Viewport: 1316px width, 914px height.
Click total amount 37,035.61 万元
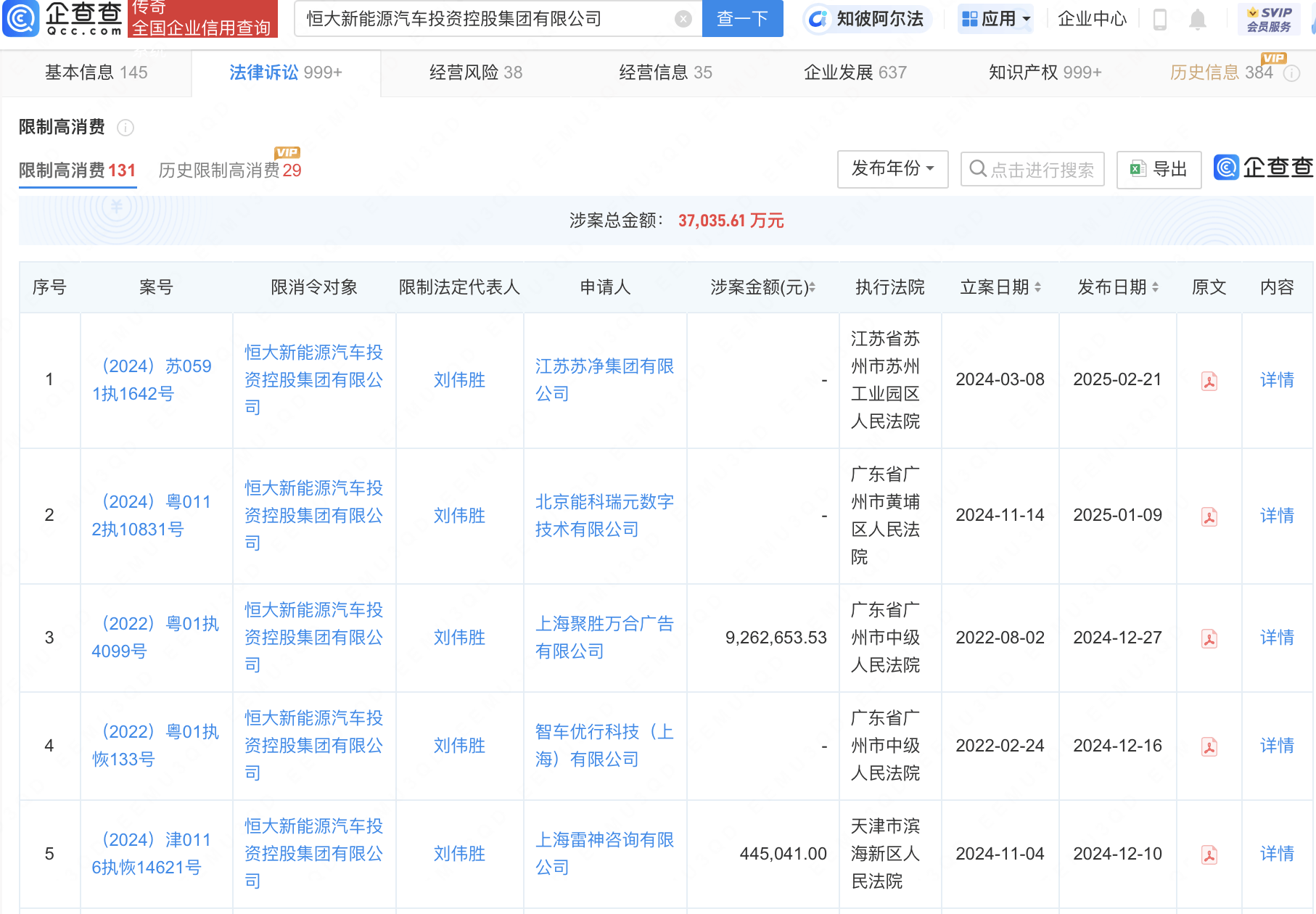coord(731,221)
